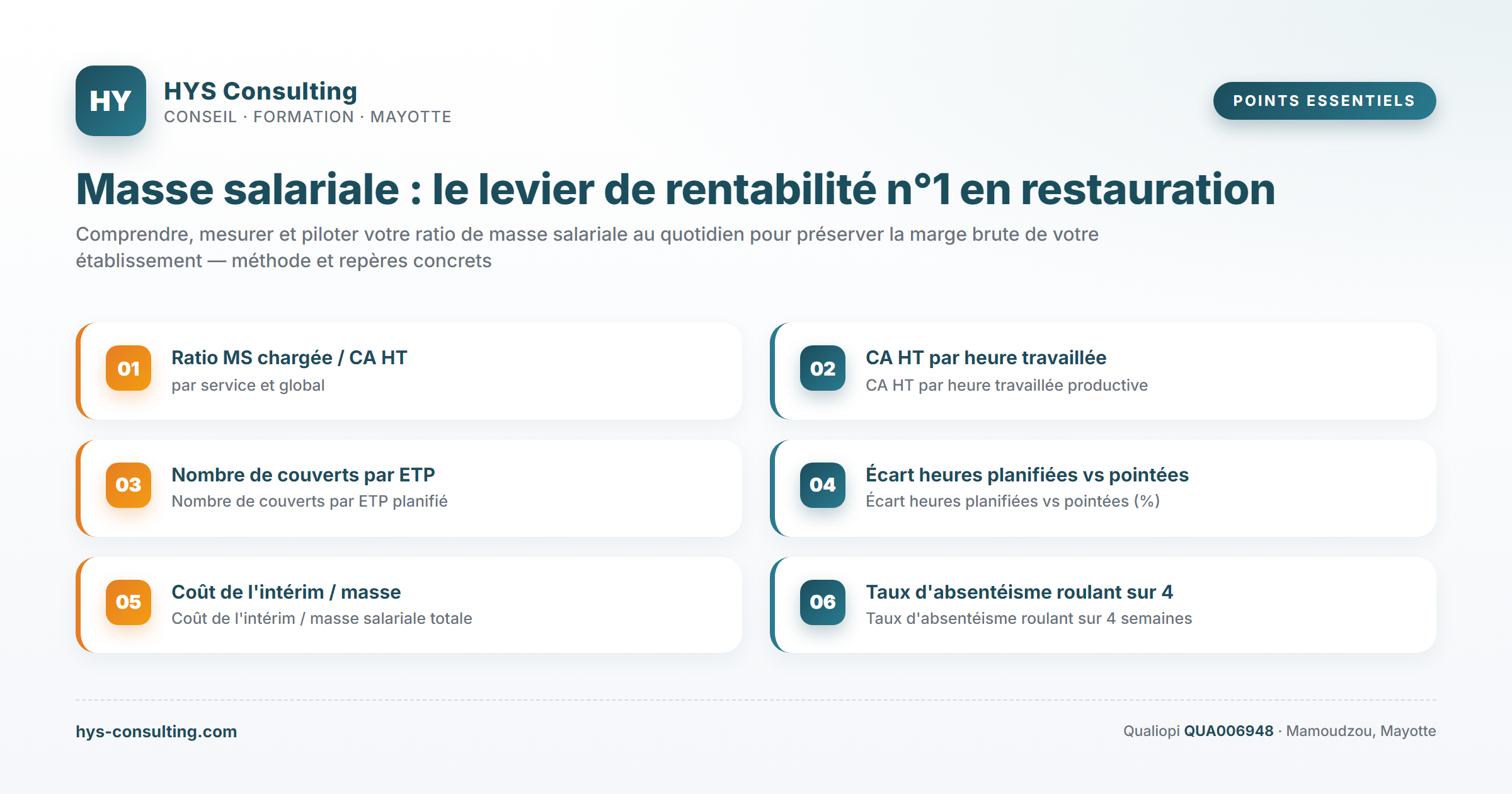
Task: Click the orange 01 number badge
Action: 129,368
